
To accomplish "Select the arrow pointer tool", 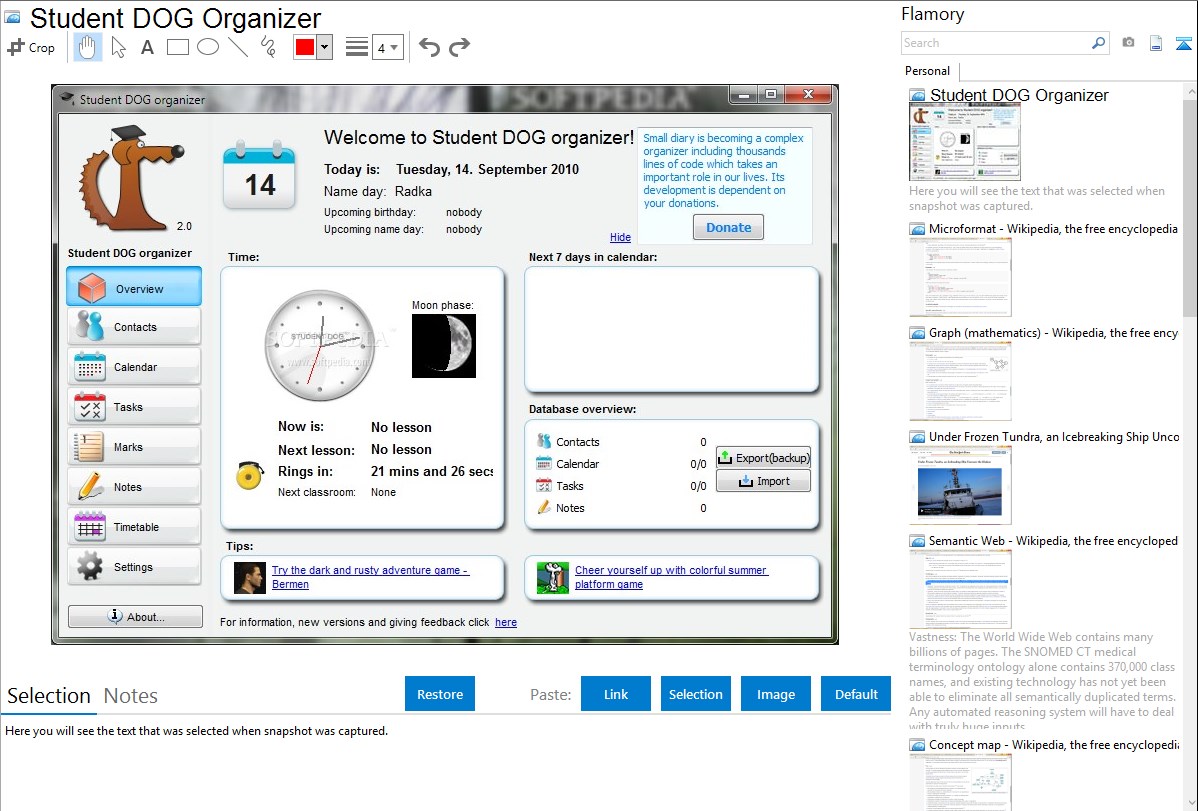I will (x=118, y=47).
